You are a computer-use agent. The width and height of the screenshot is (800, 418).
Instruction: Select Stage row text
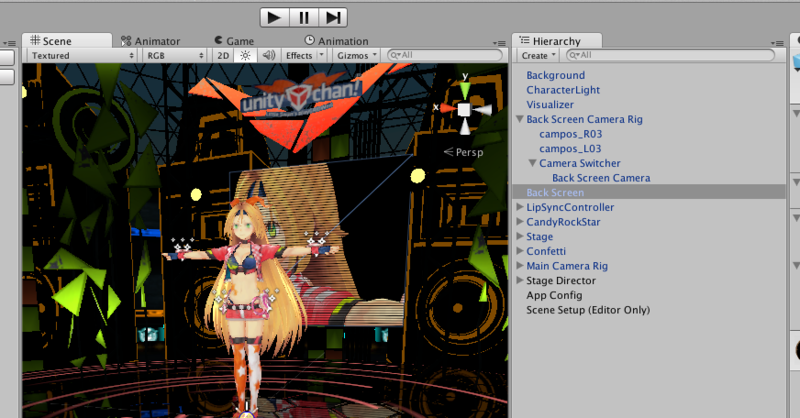click(x=539, y=237)
